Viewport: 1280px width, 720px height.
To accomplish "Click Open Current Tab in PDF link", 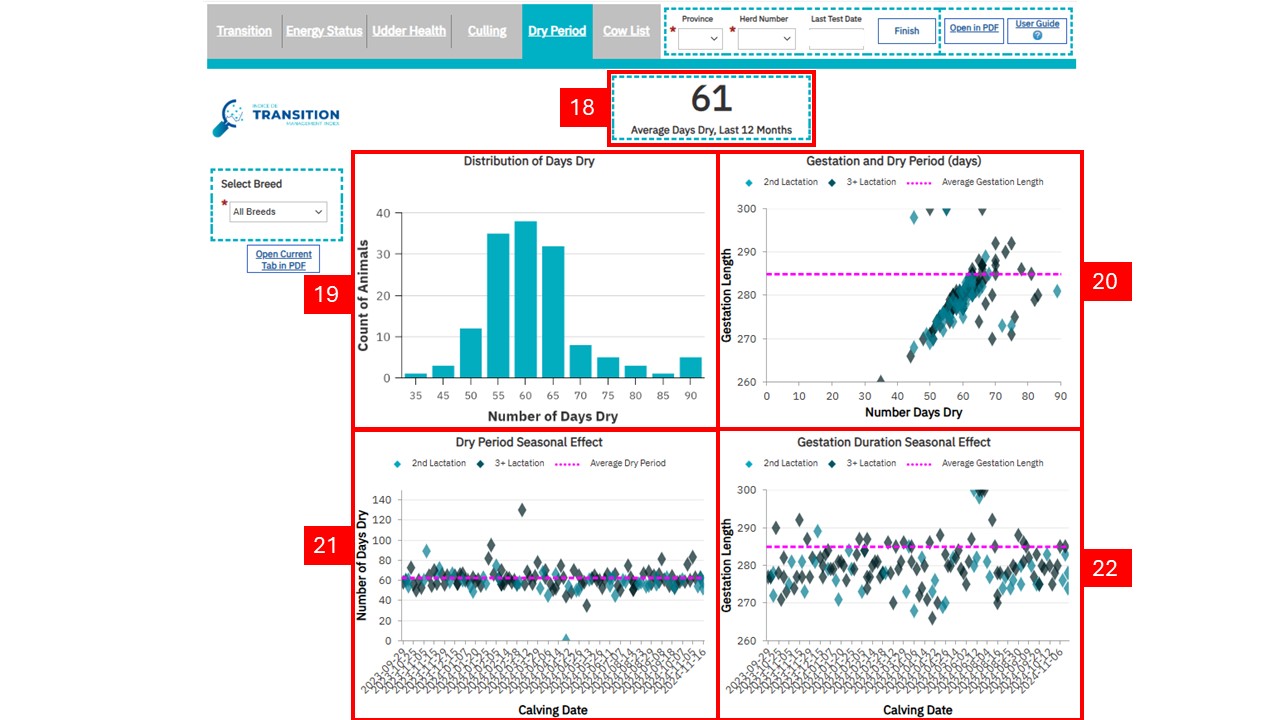I will (x=283, y=260).
